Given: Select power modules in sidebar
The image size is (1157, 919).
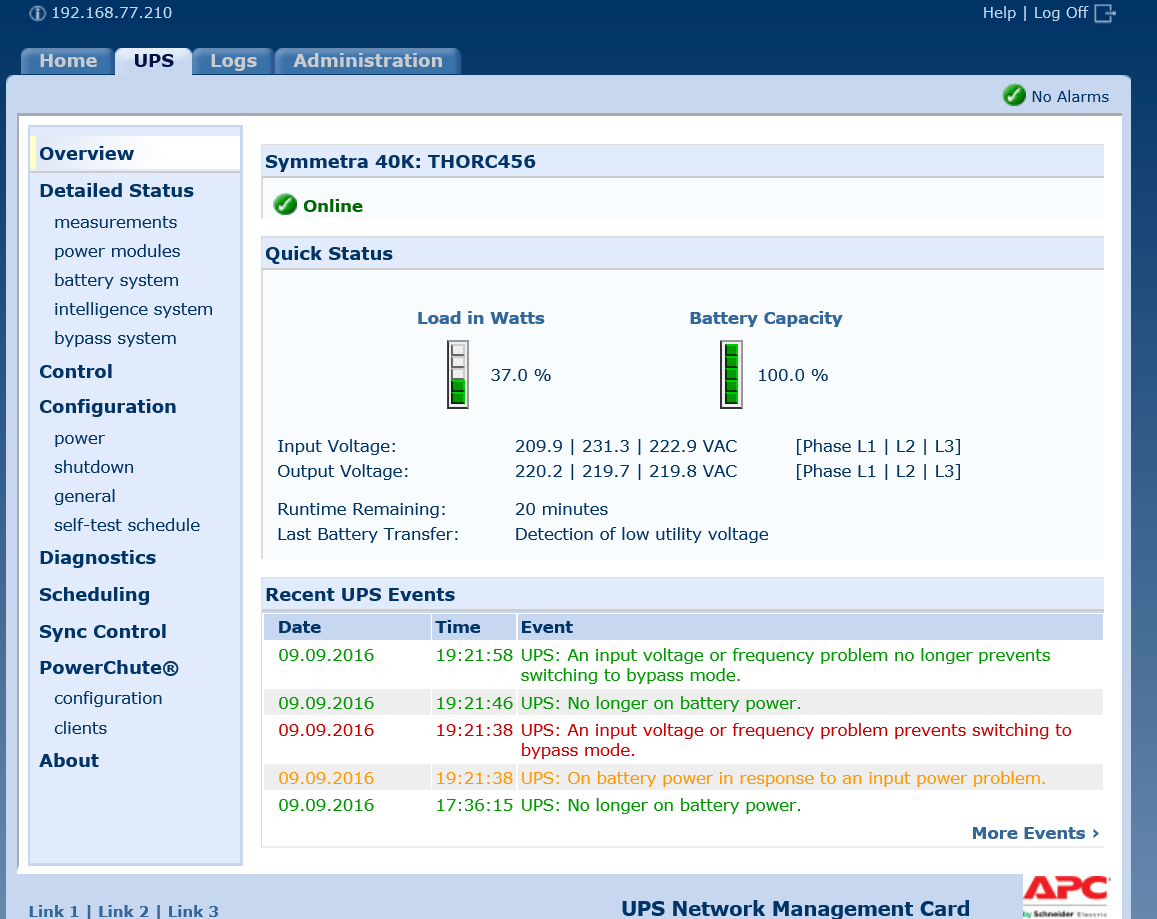Looking at the screenshot, I should tap(117, 251).
